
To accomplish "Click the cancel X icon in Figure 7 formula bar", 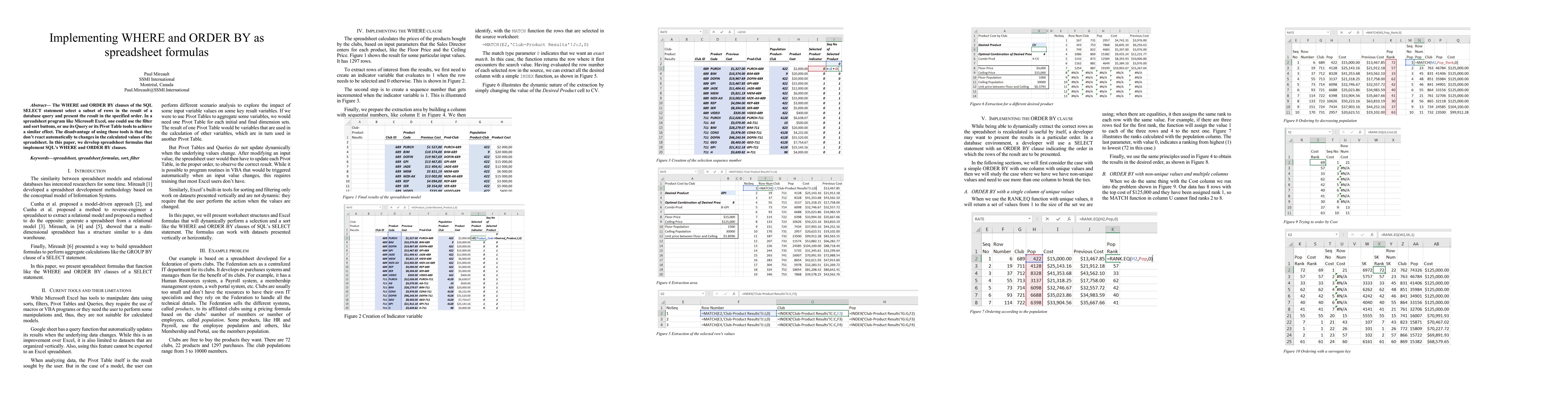I will coord(1048,219).
